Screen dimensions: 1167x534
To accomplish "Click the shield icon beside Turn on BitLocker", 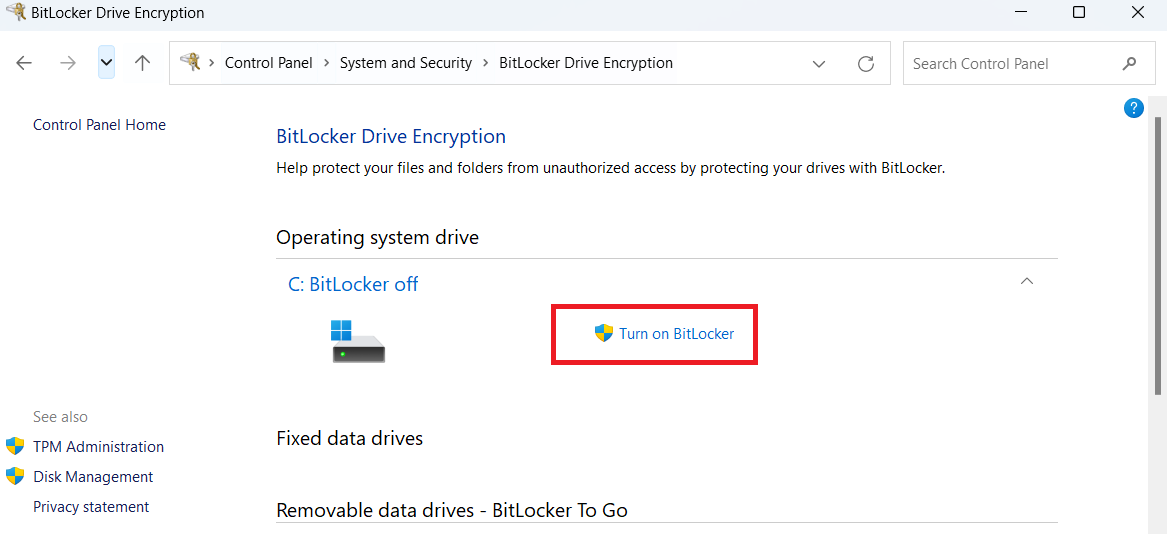I will pos(603,333).
